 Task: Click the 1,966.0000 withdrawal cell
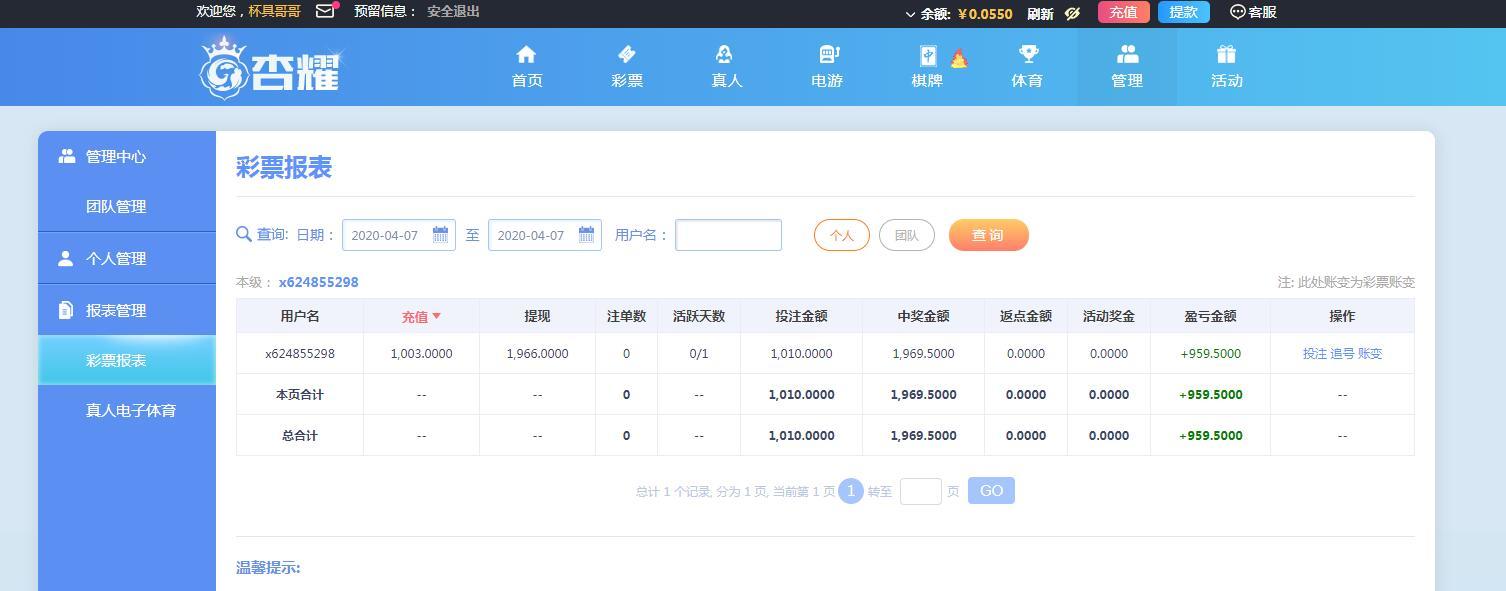pos(537,353)
